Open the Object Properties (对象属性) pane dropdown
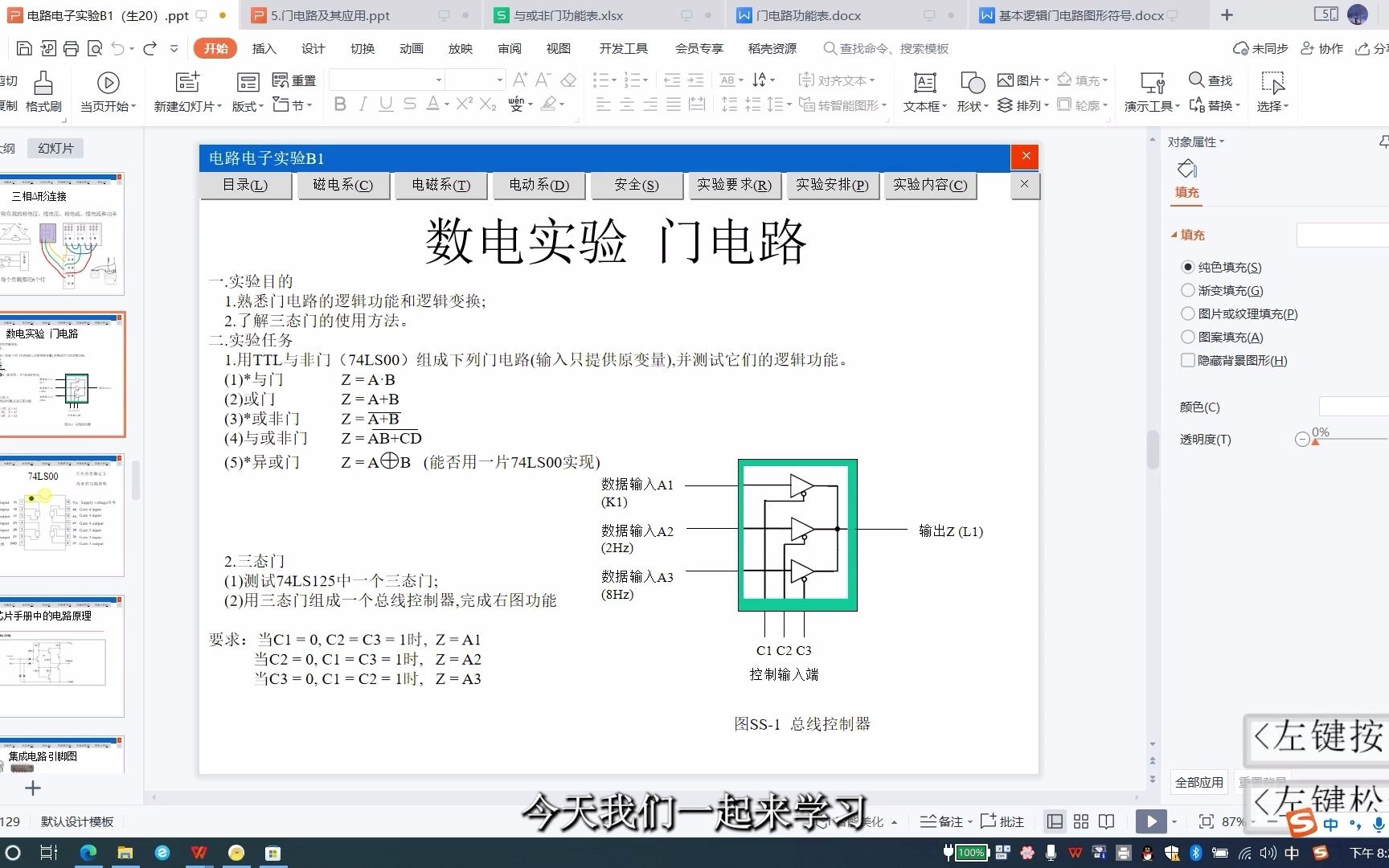 [x=1196, y=141]
